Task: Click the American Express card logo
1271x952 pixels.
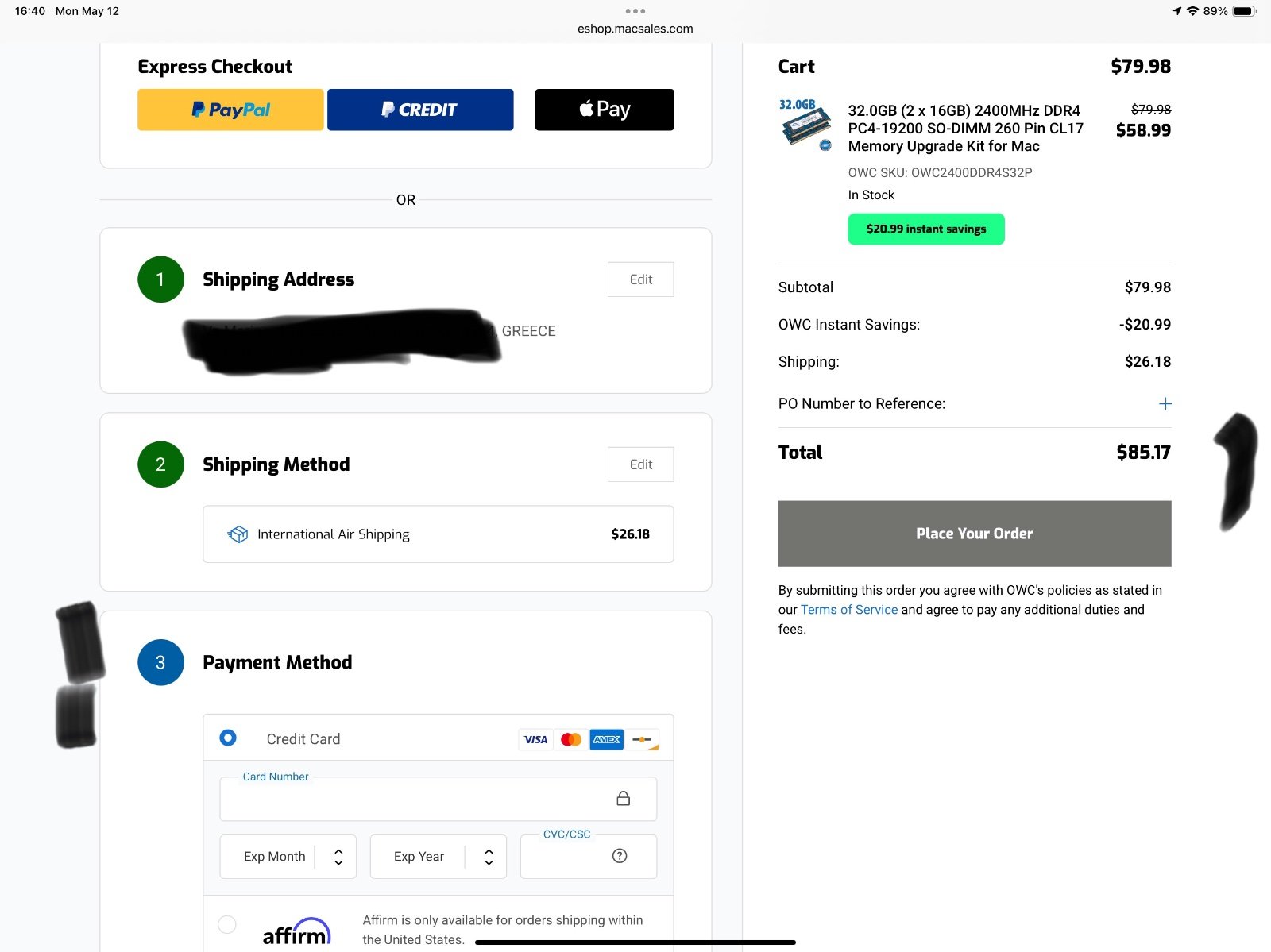Action: point(607,739)
